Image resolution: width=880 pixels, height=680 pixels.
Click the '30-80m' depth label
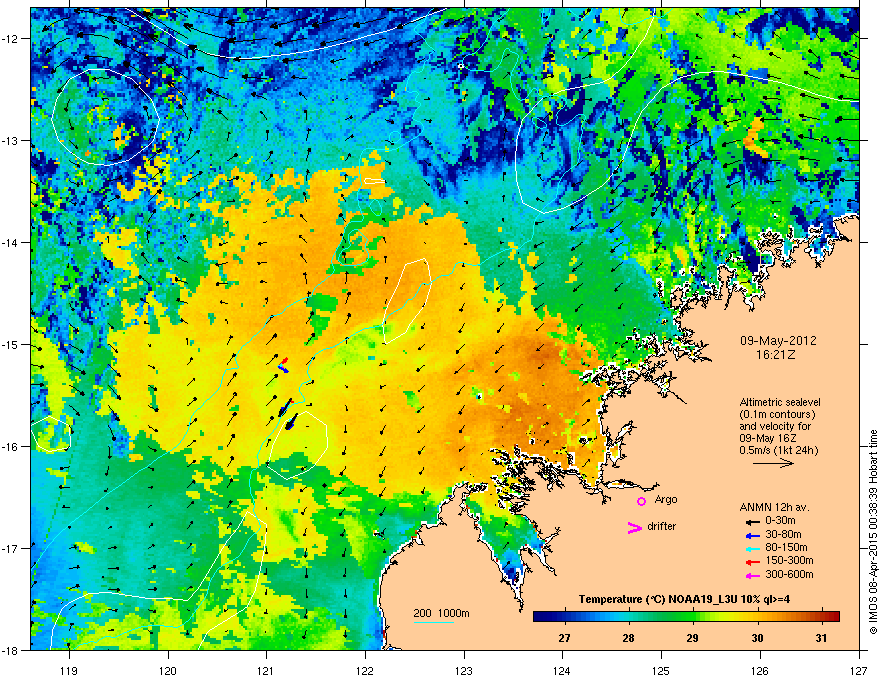coord(783,535)
